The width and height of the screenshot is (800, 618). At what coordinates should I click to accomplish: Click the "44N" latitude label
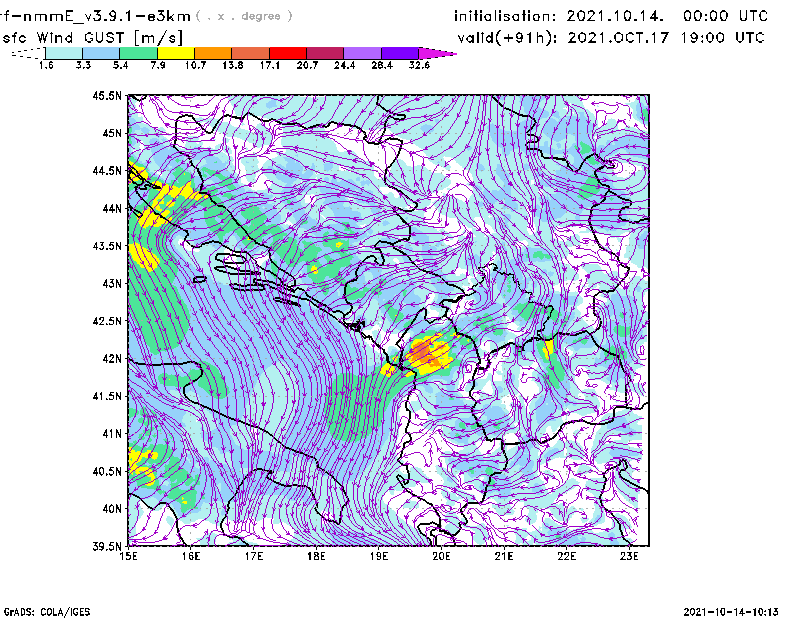(112, 208)
